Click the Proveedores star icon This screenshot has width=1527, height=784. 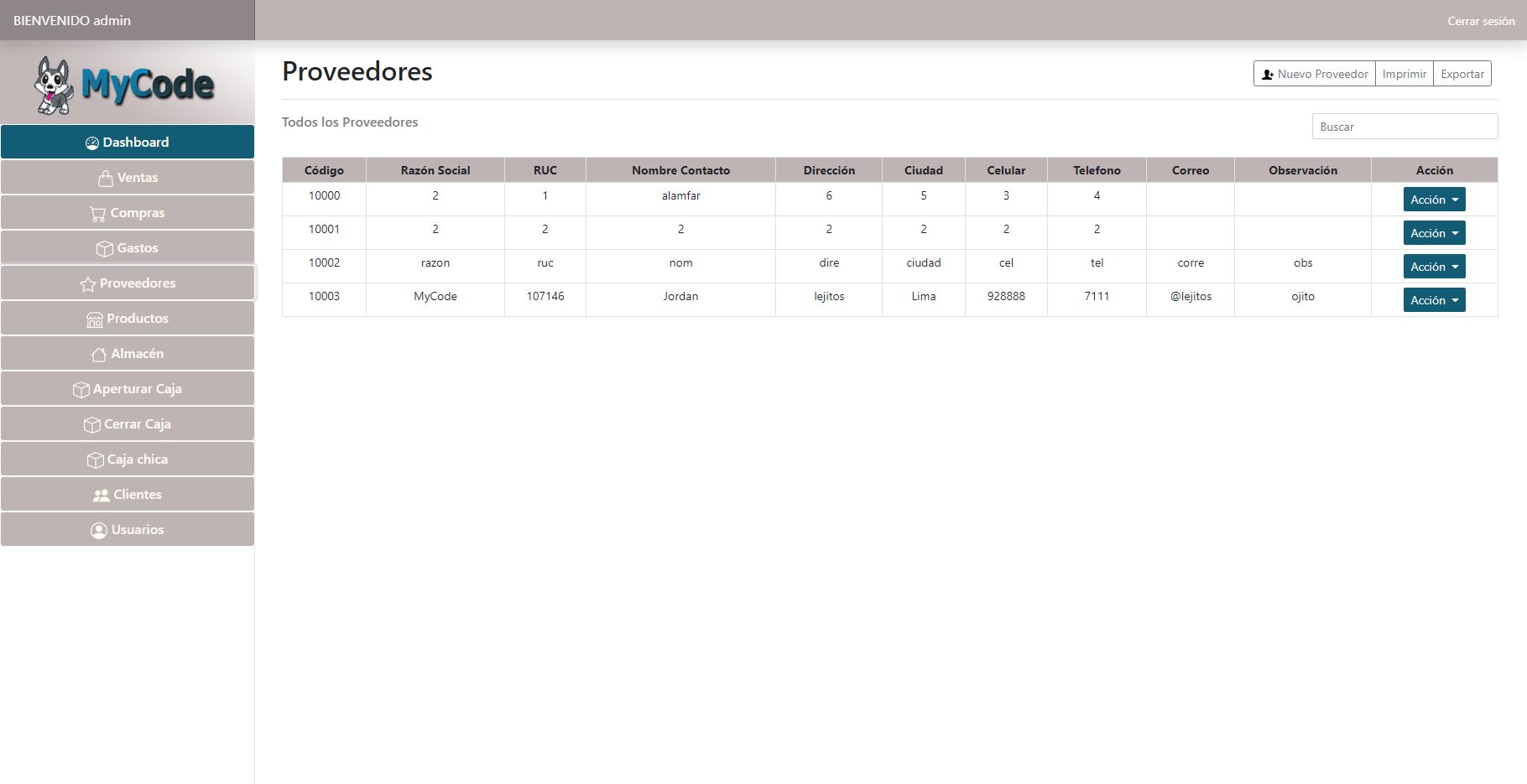click(87, 284)
